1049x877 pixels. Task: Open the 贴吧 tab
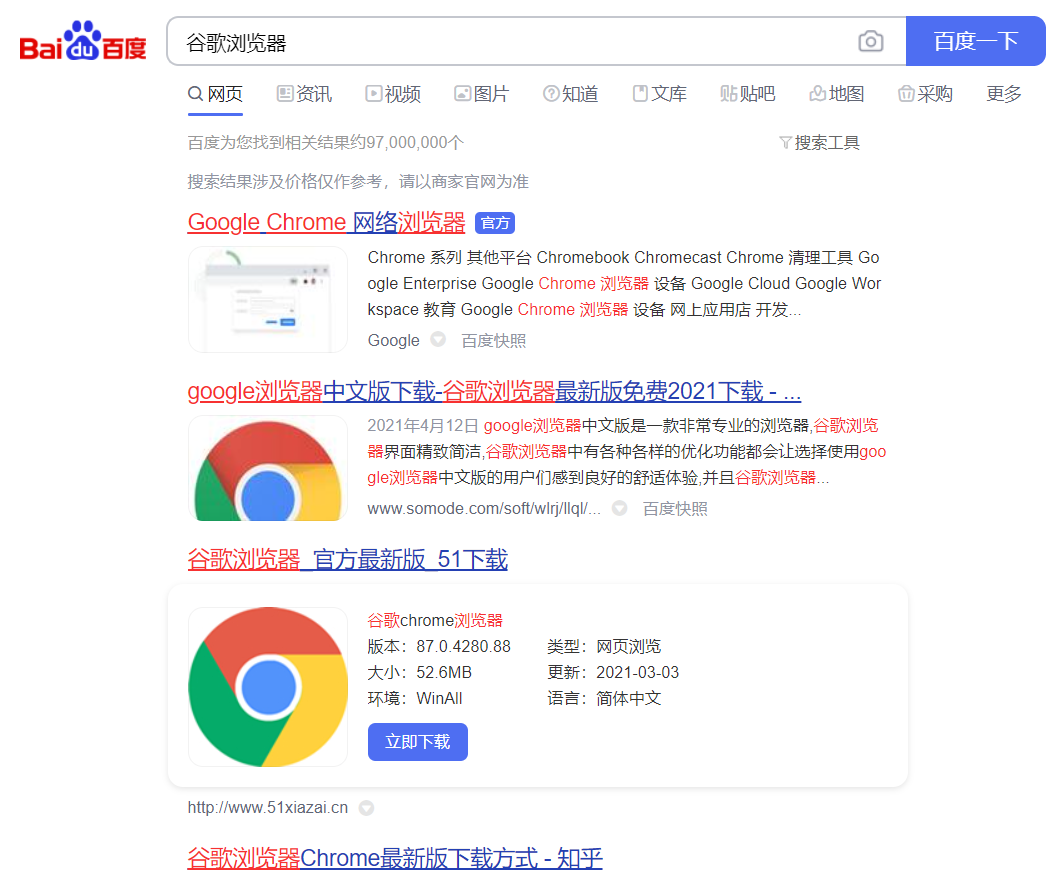click(x=748, y=94)
